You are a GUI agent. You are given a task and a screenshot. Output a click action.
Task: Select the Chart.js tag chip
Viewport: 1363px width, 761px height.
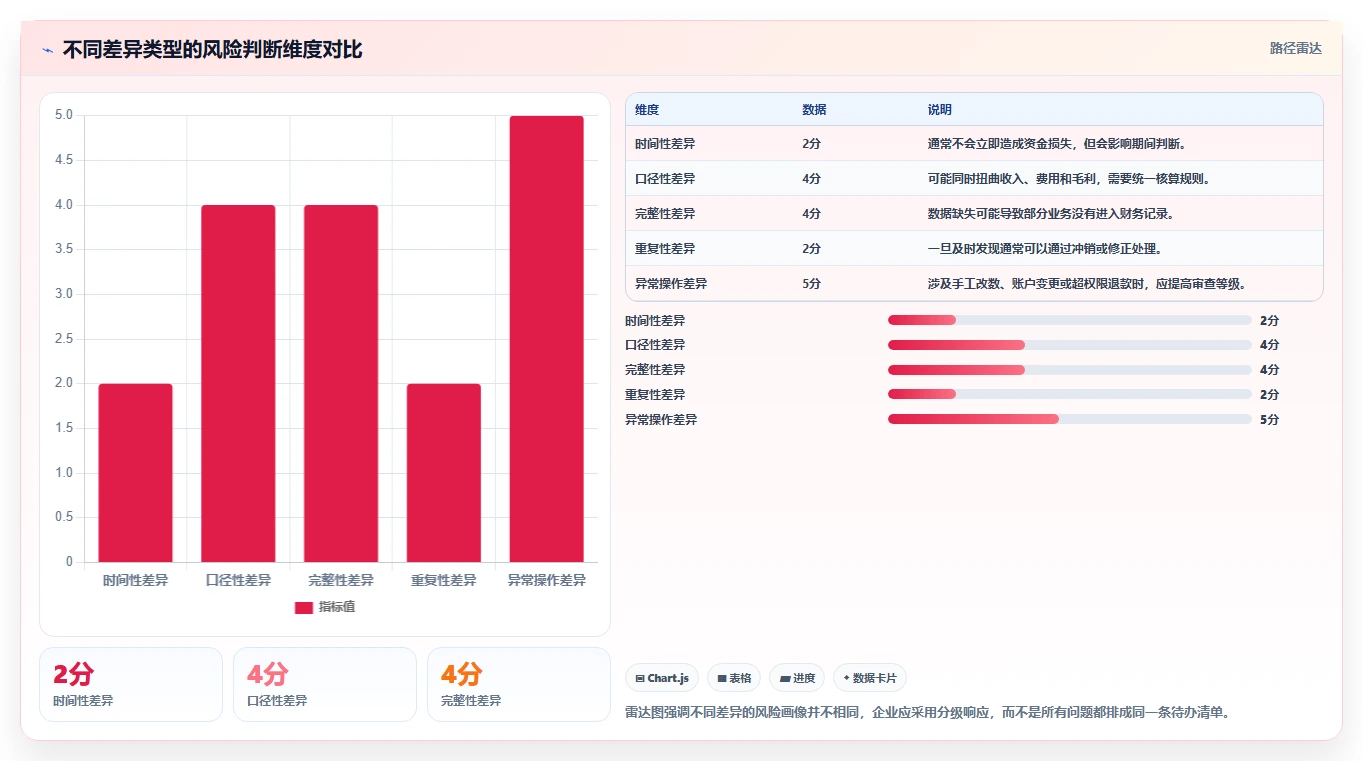click(662, 678)
